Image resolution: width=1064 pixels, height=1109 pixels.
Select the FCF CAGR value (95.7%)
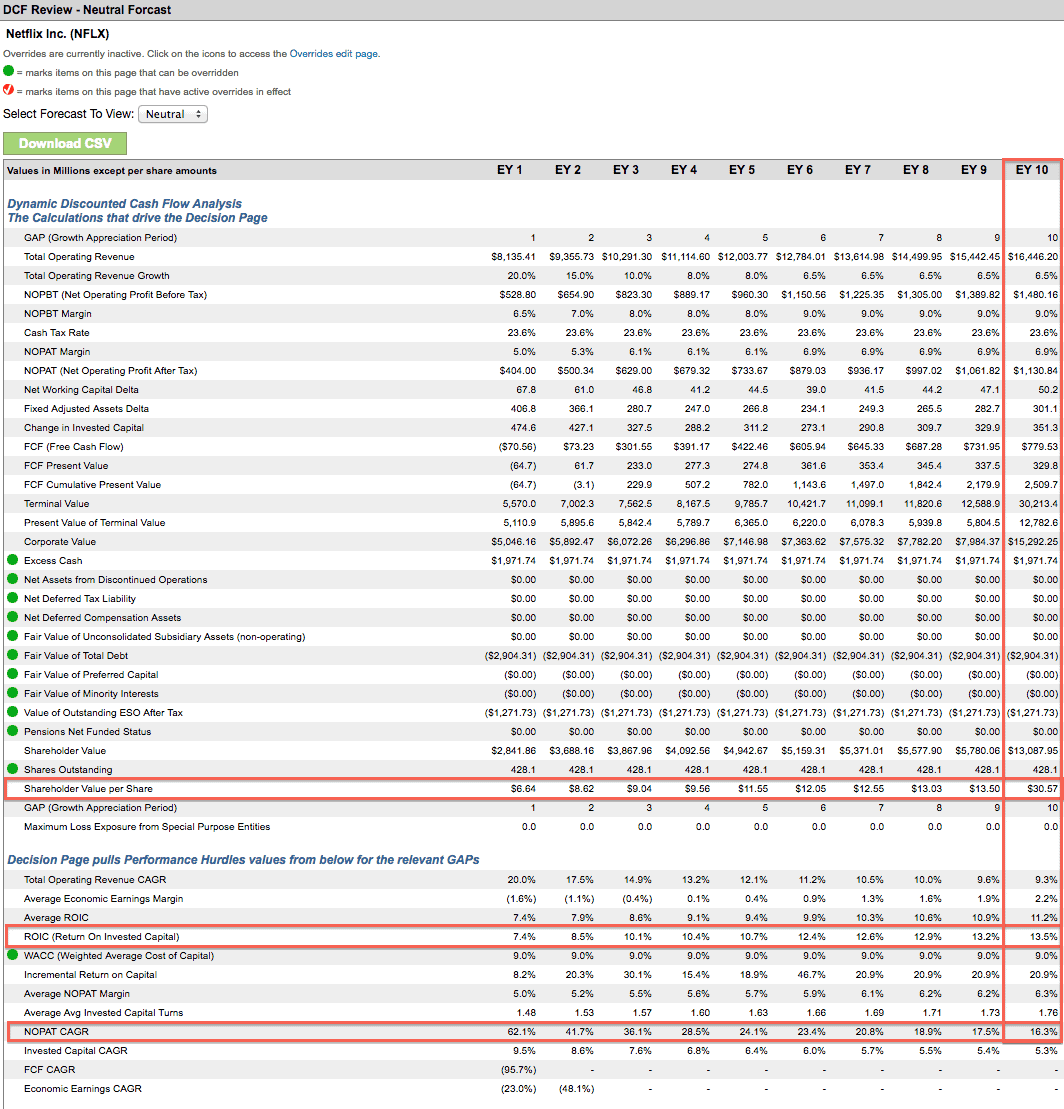click(519, 1070)
